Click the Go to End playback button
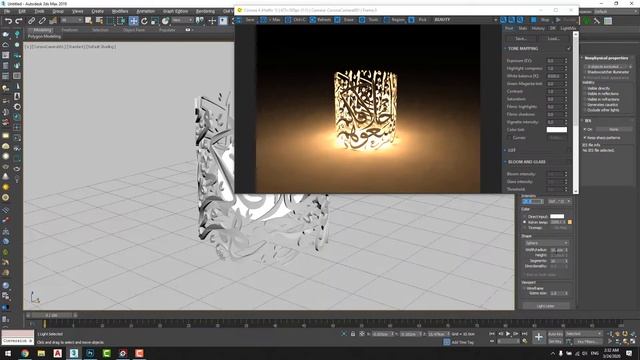Image resolution: width=640 pixels, height=360 pixels. (x=524, y=334)
